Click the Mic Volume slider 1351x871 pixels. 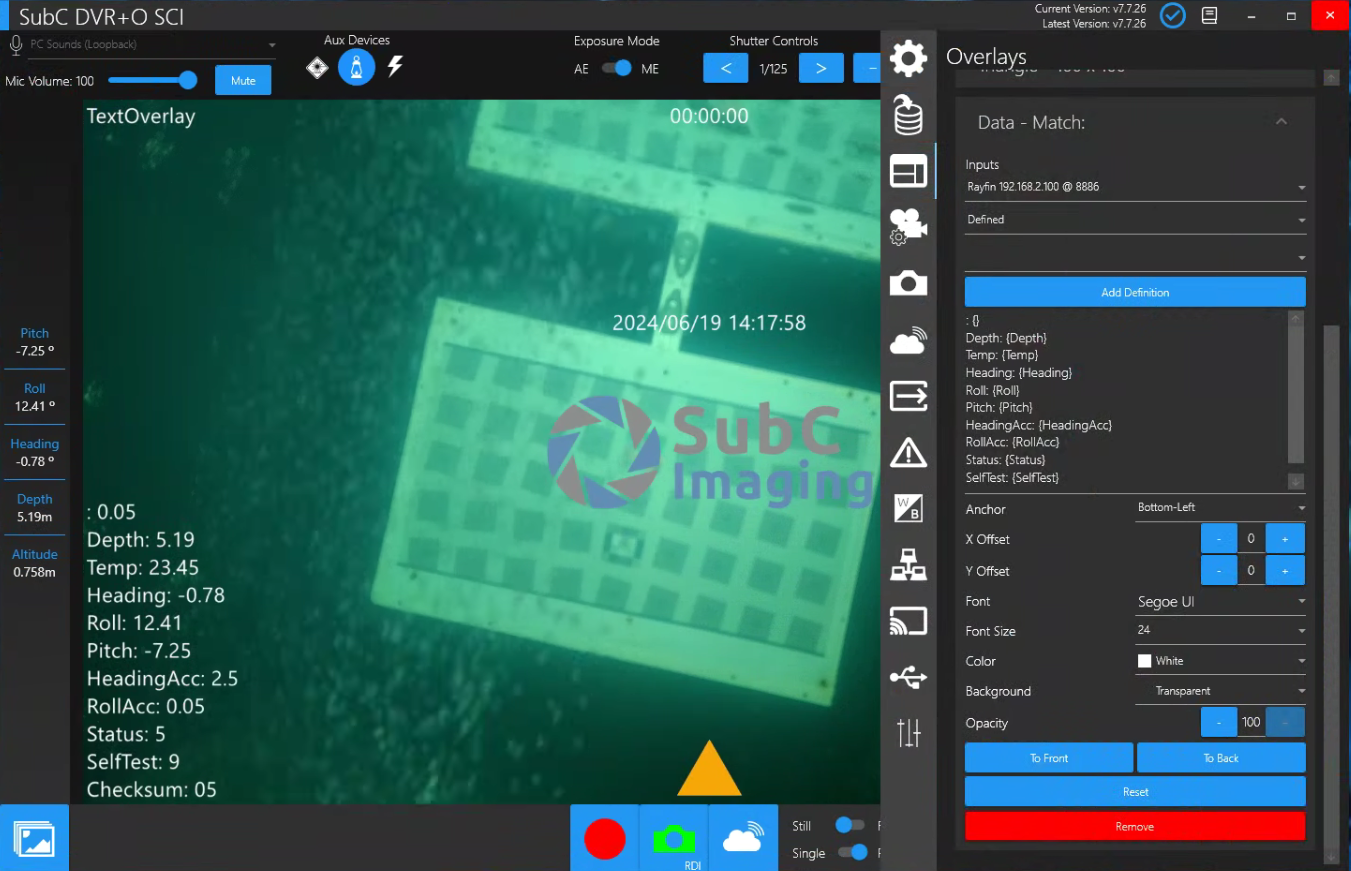(x=150, y=80)
